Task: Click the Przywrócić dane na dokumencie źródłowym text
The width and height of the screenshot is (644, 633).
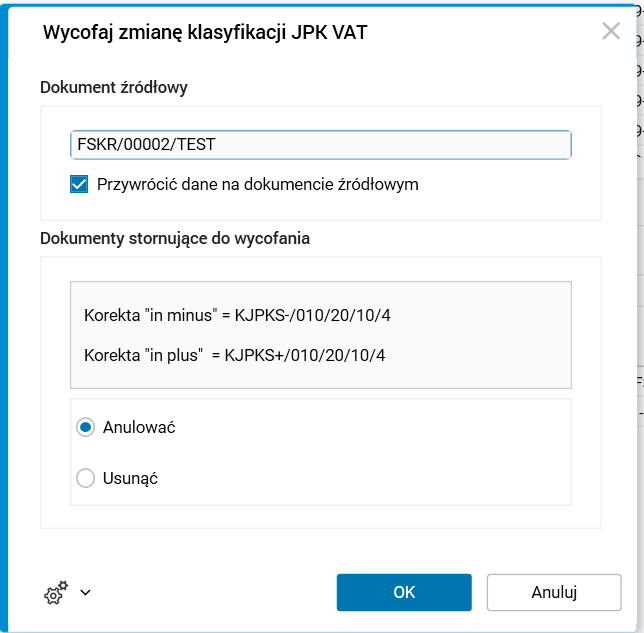Action: pos(258,184)
